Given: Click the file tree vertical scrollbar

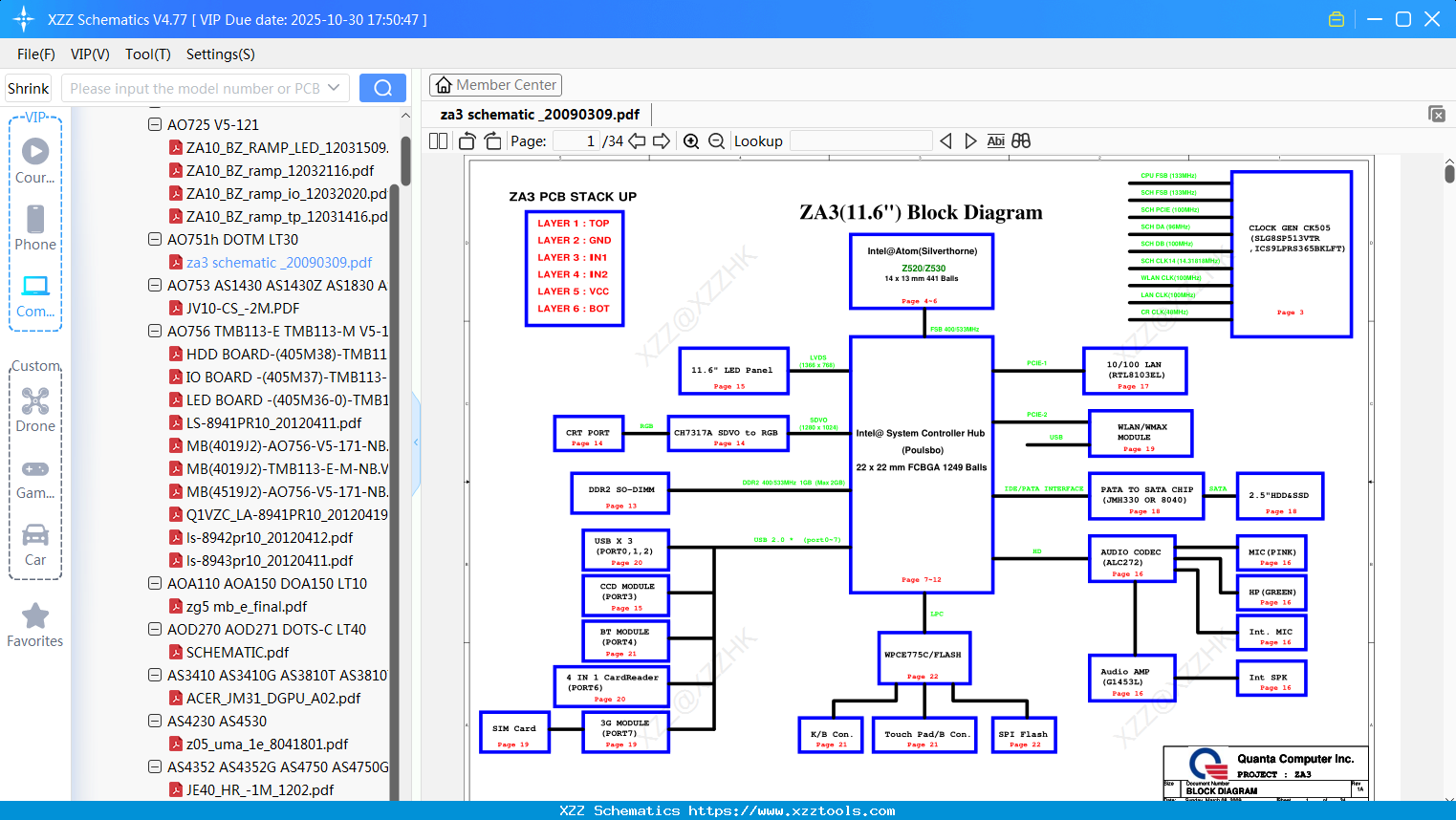Looking at the screenshot, I should pyautogui.click(x=405, y=160).
